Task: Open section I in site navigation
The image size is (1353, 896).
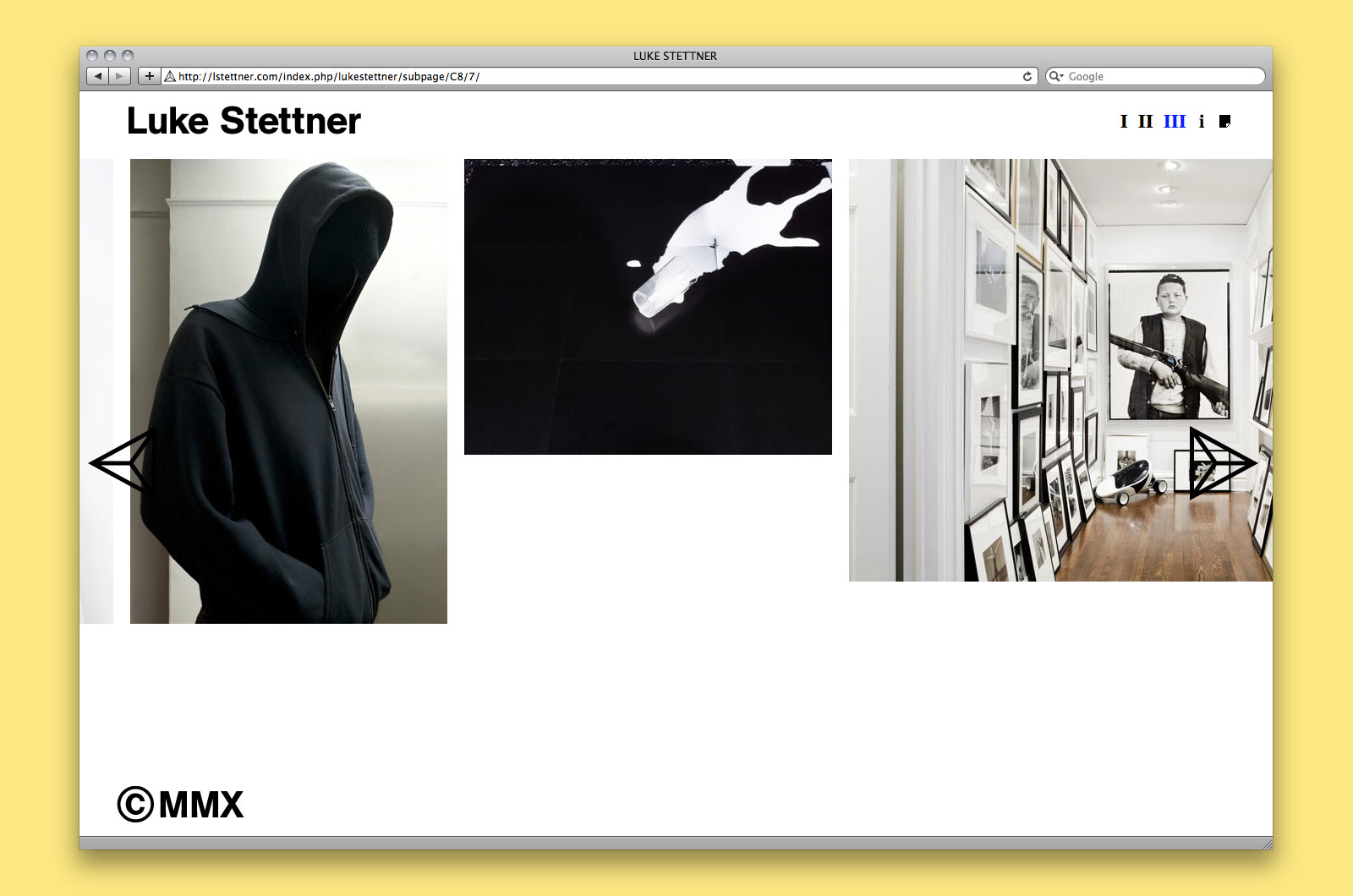Action: tap(1124, 122)
